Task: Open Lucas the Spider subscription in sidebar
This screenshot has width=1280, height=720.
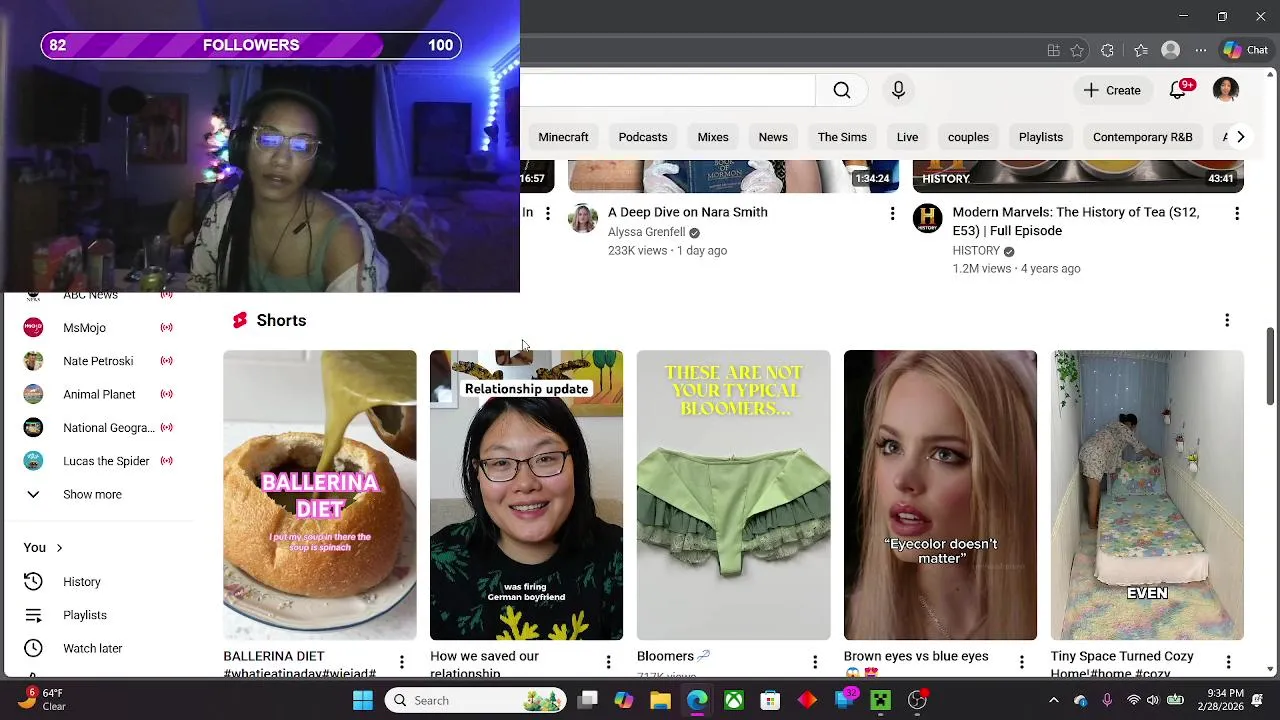Action: click(x=98, y=461)
